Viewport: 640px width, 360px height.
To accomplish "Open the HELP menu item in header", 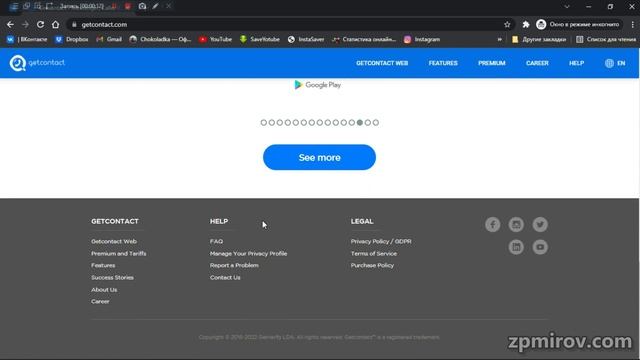I will click(x=576, y=63).
